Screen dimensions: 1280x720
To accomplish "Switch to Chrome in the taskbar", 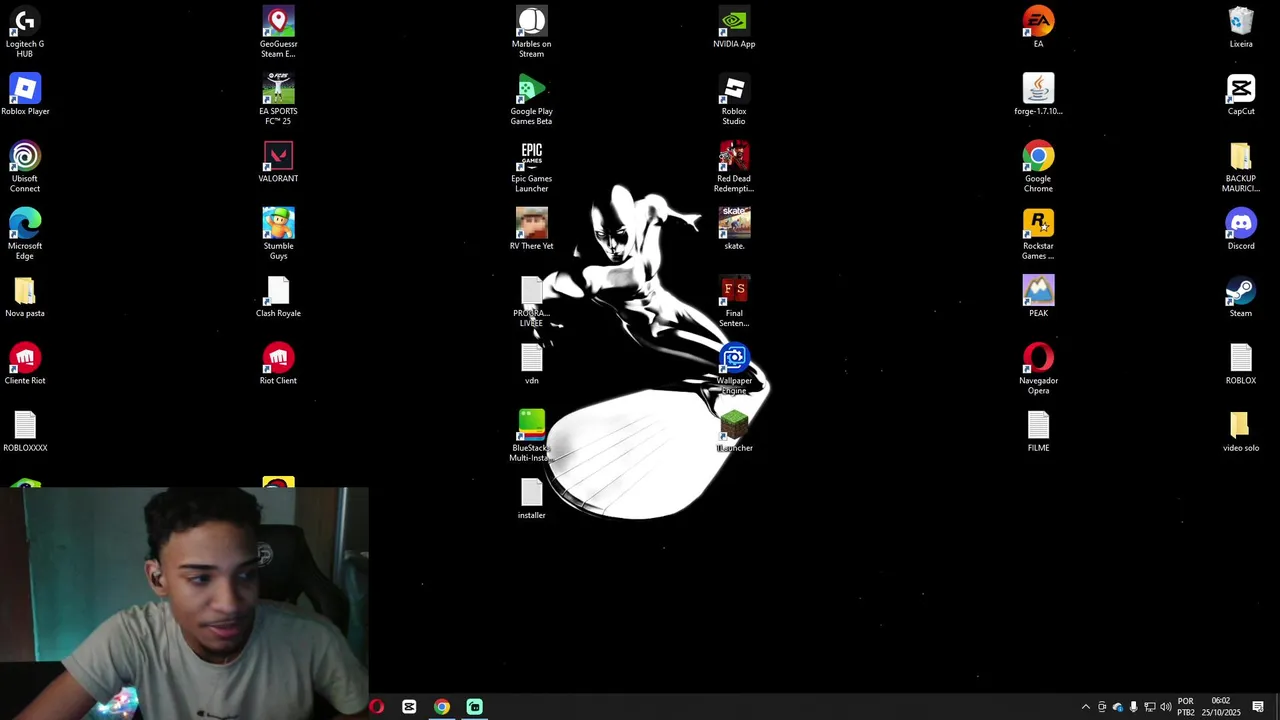I will (x=442, y=707).
